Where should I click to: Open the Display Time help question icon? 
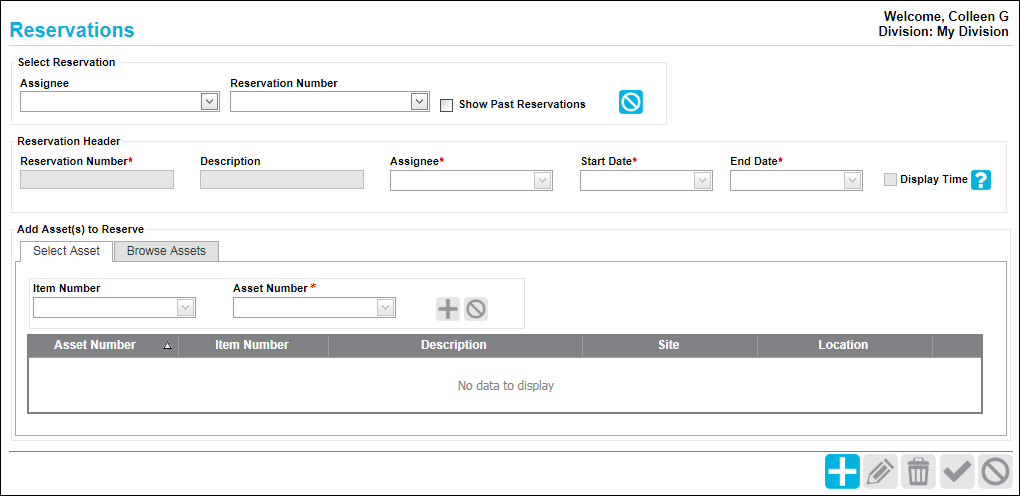(x=981, y=180)
